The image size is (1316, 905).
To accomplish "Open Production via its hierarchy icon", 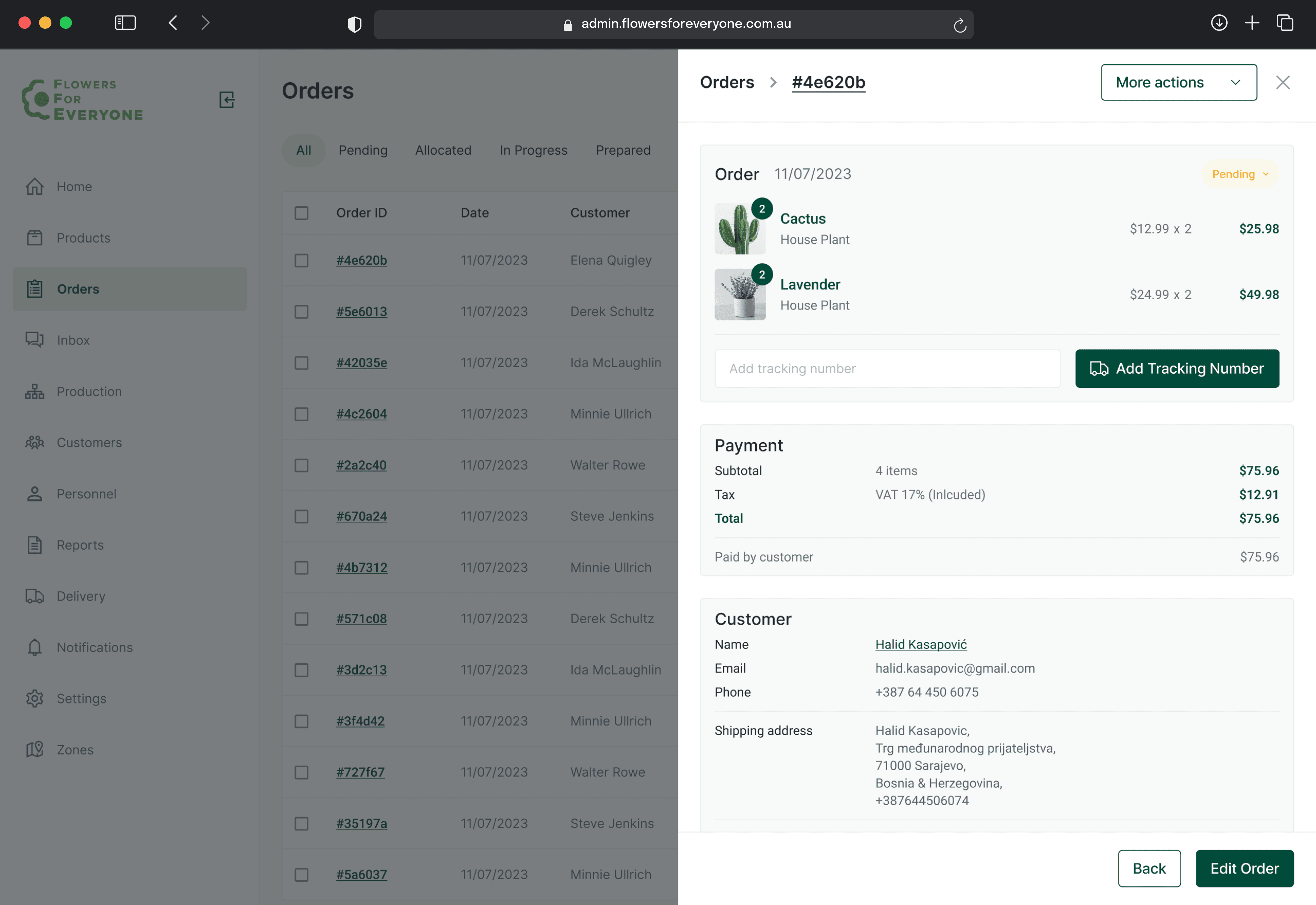I will pos(35,391).
